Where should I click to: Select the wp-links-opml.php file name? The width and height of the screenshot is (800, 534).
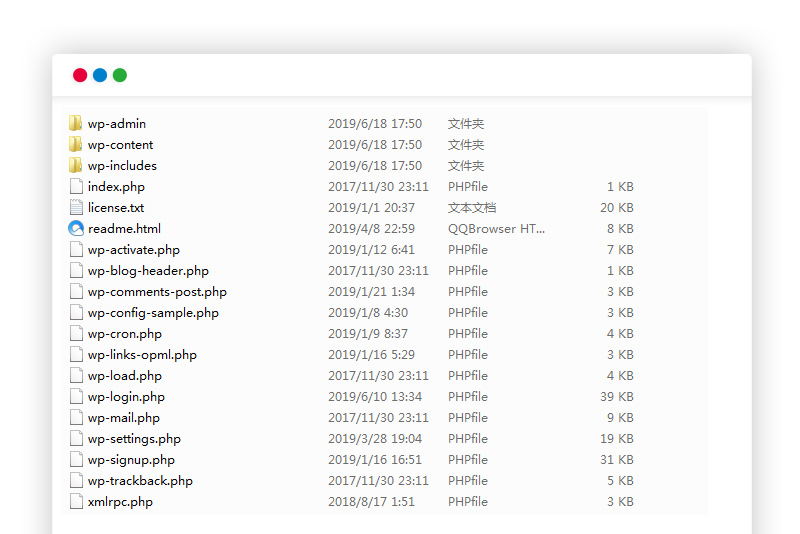coord(142,355)
